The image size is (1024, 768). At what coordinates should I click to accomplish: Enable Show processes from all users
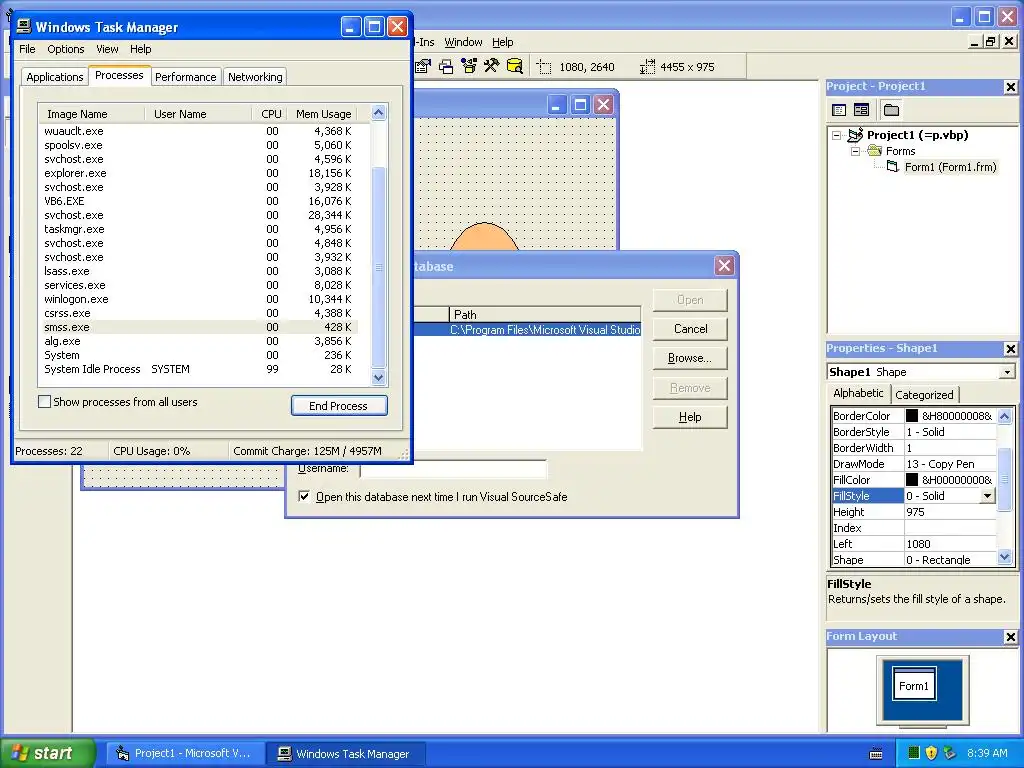(44, 402)
